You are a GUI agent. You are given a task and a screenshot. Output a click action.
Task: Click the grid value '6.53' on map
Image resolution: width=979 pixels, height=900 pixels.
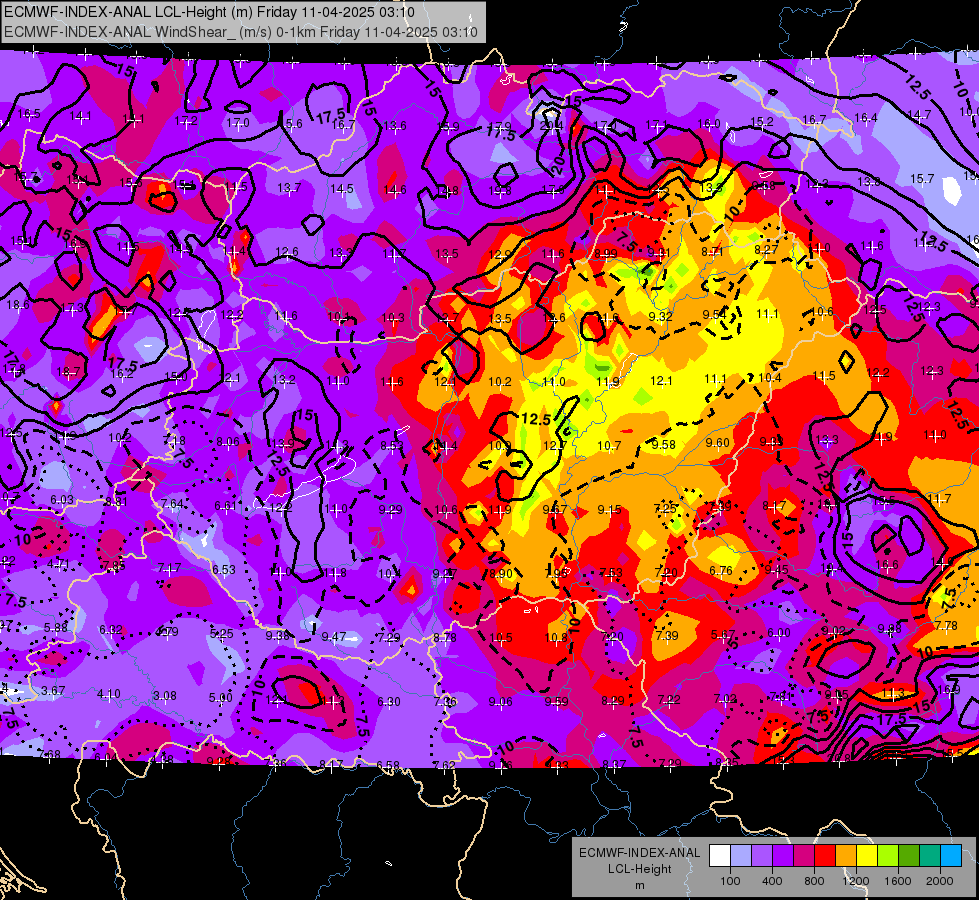click(224, 569)
